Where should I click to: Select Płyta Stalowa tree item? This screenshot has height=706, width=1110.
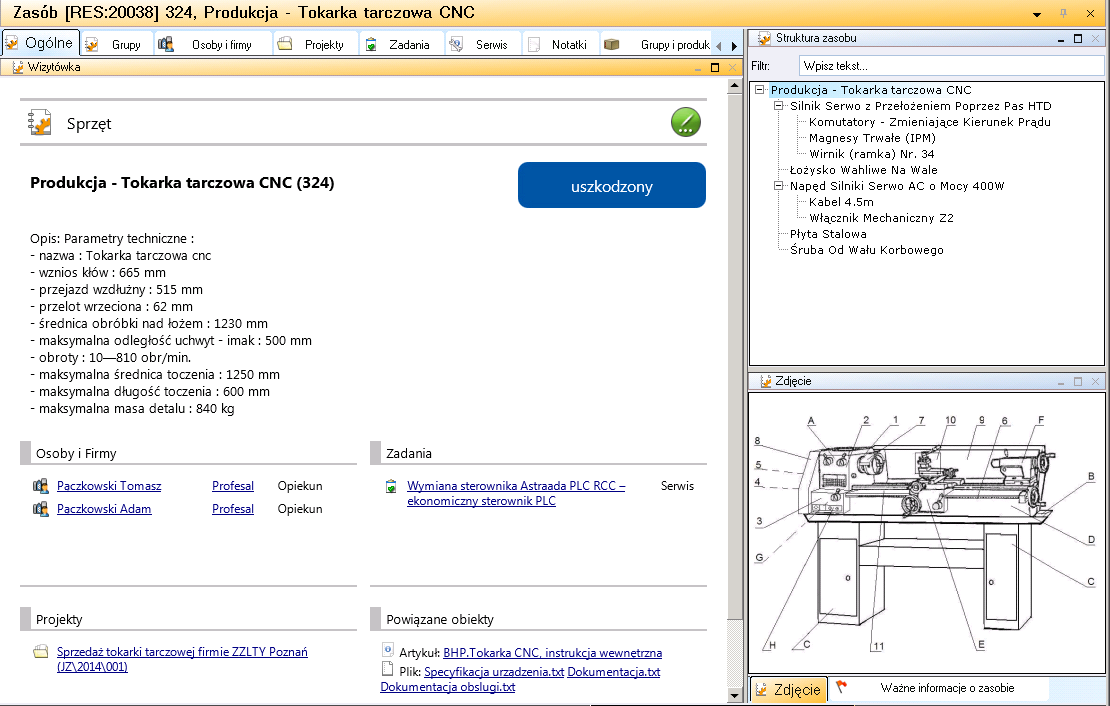click(x=828, y=234)
